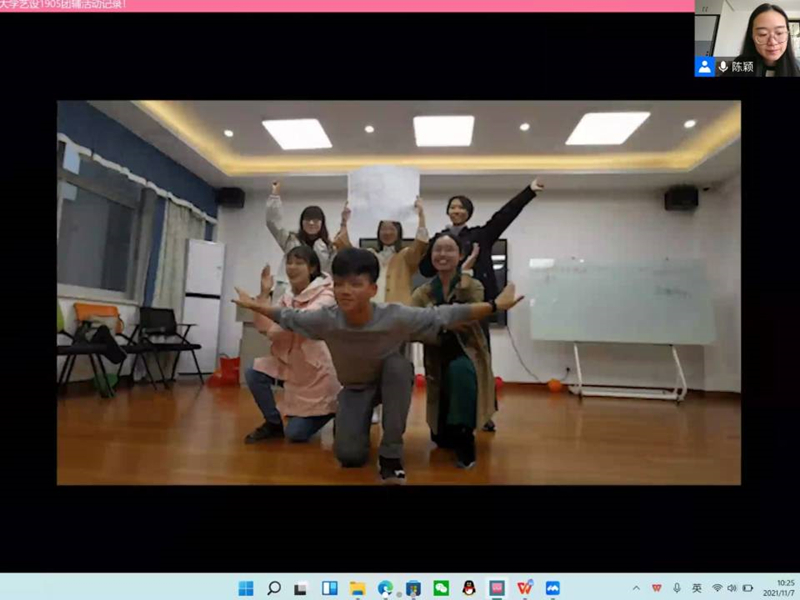Click the shared group photo video
Image resolution: width=800 pixels, height=600 pixels.
tap(398, 292)
